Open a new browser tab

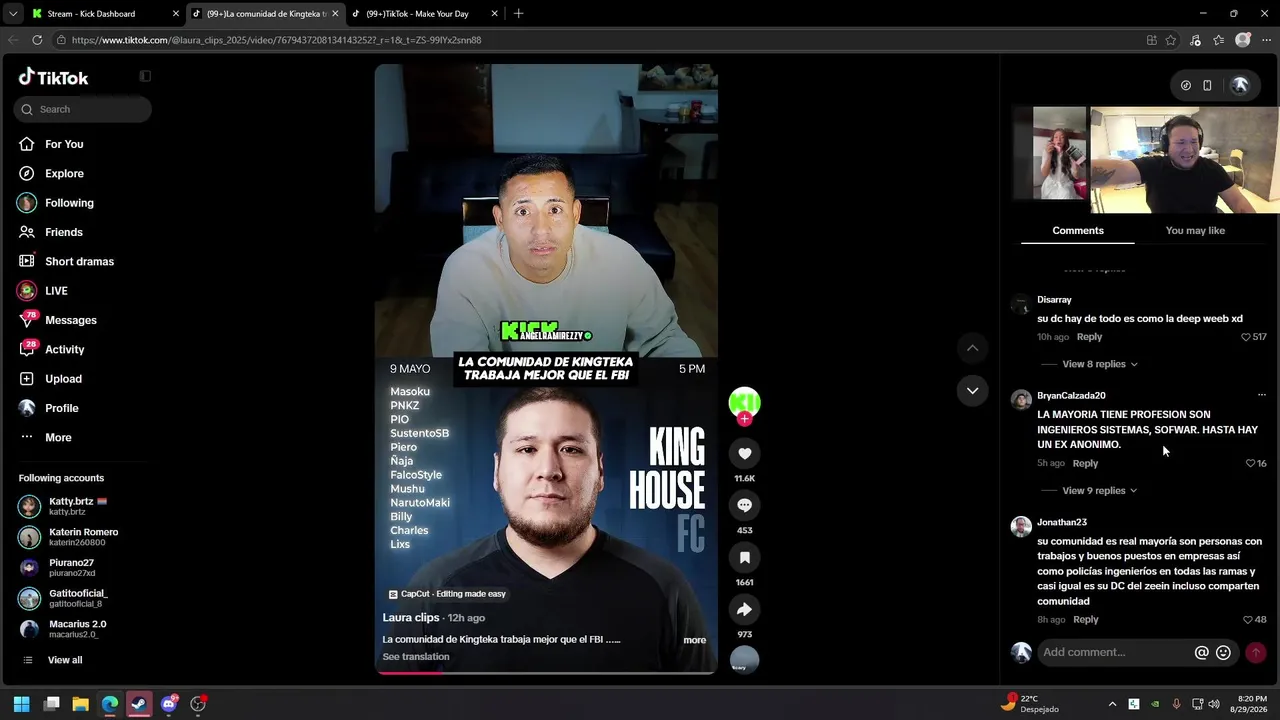tap(518, 14)
